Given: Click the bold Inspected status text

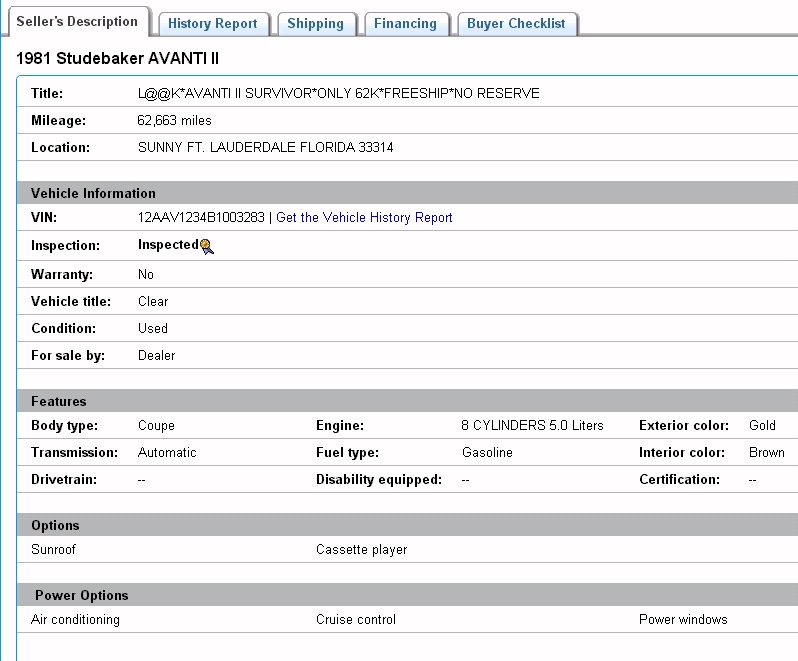Looking at the screenshot, I should (x=167, y=245).
